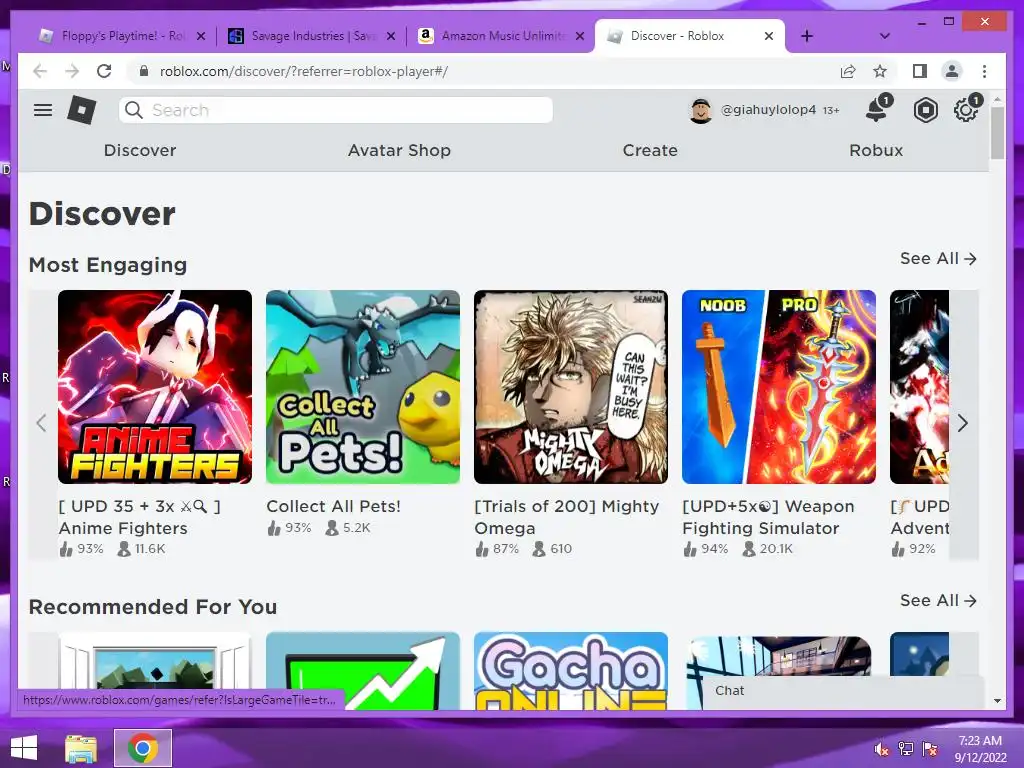Click the scrollbar down arrow
Viewport: 1024px width, 768px height.
pos(997,701)
